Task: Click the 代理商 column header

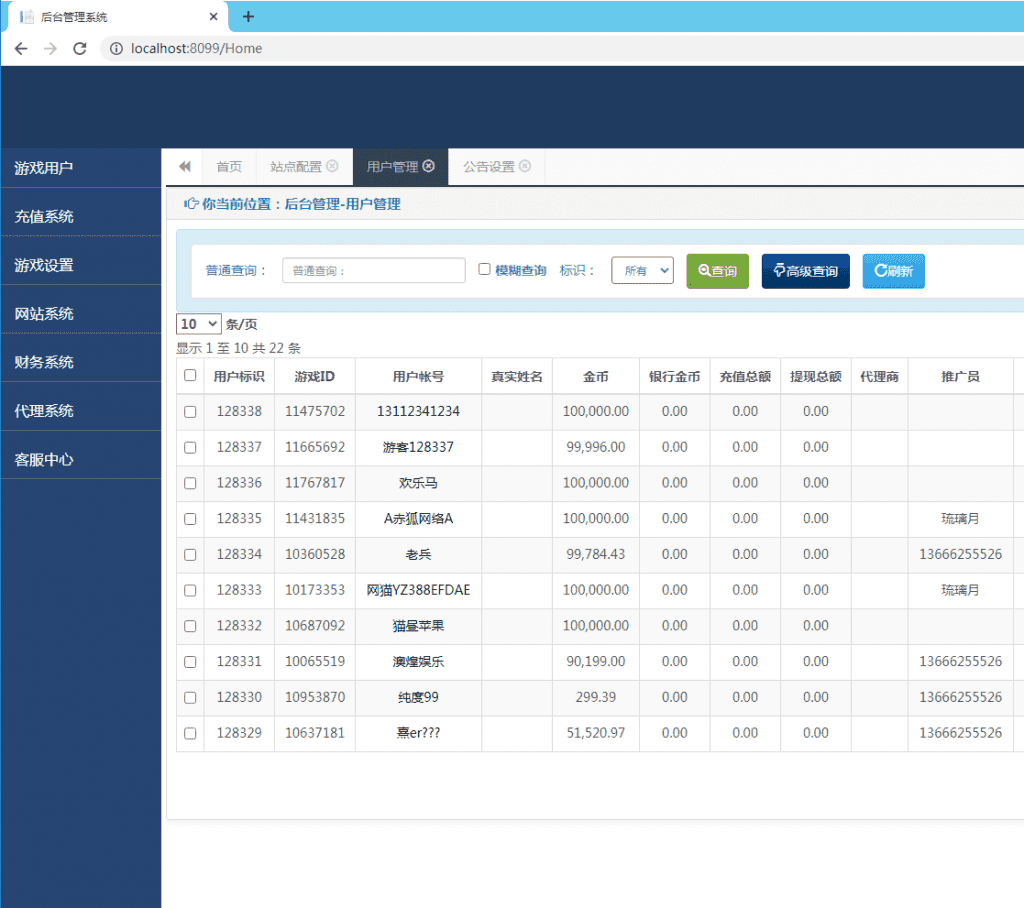Action: point(879,376)
